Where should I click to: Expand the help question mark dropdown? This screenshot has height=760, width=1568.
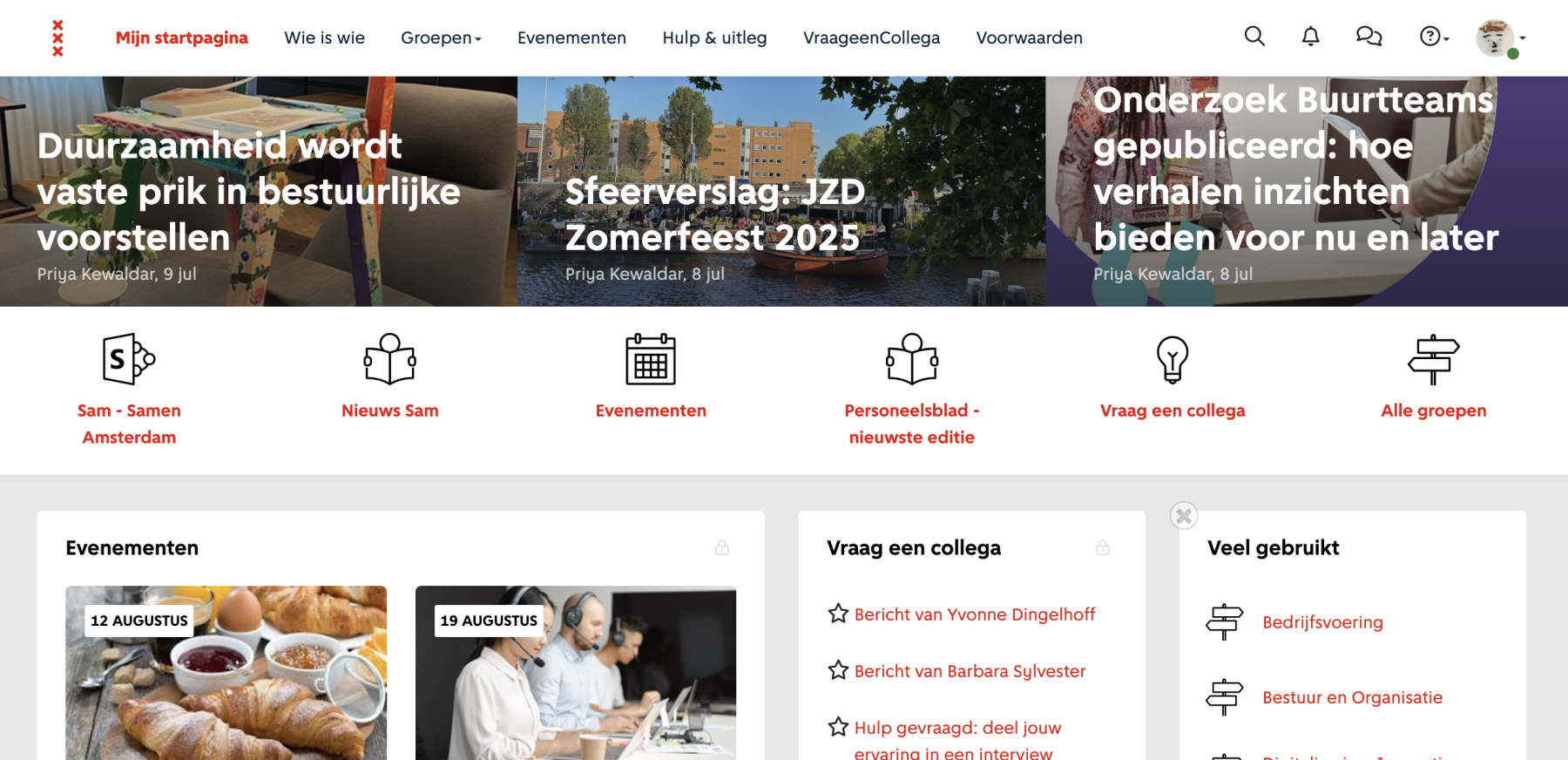pos(1434,37)
